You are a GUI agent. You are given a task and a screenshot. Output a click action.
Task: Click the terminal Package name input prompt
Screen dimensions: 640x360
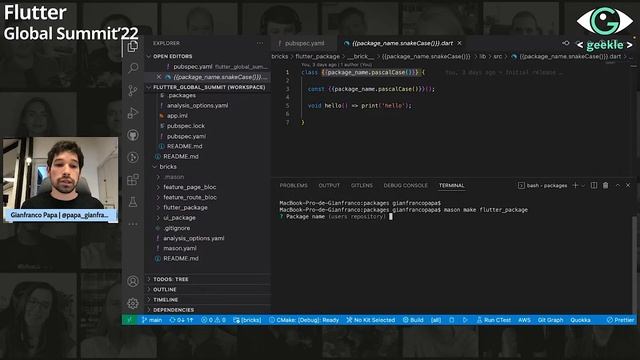(336, 217)
